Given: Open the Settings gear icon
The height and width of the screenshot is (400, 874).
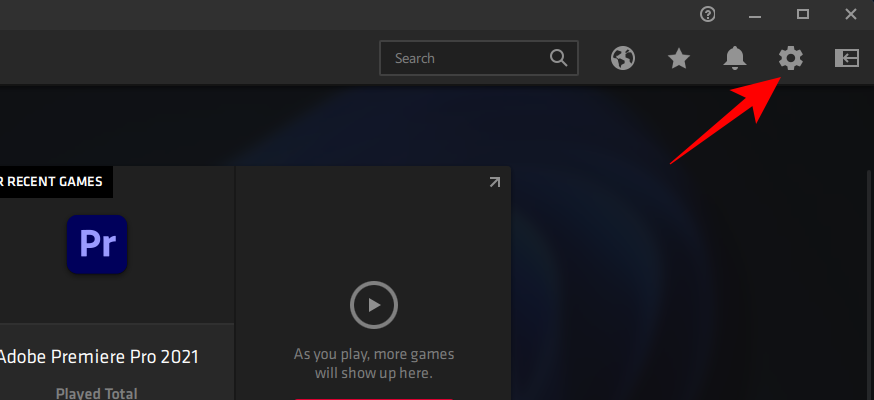Looking at the screenshot, I should pyautogui.click(x=791, y=58).
